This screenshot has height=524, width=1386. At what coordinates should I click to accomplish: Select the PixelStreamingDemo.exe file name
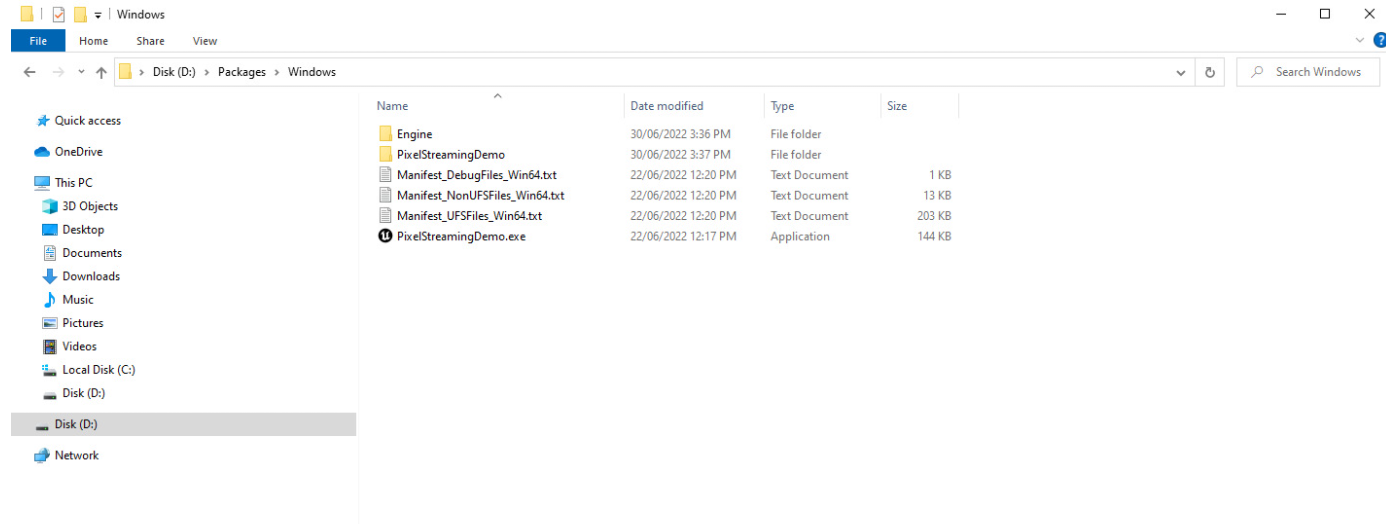pyautogui.click(x=461, y=237)
